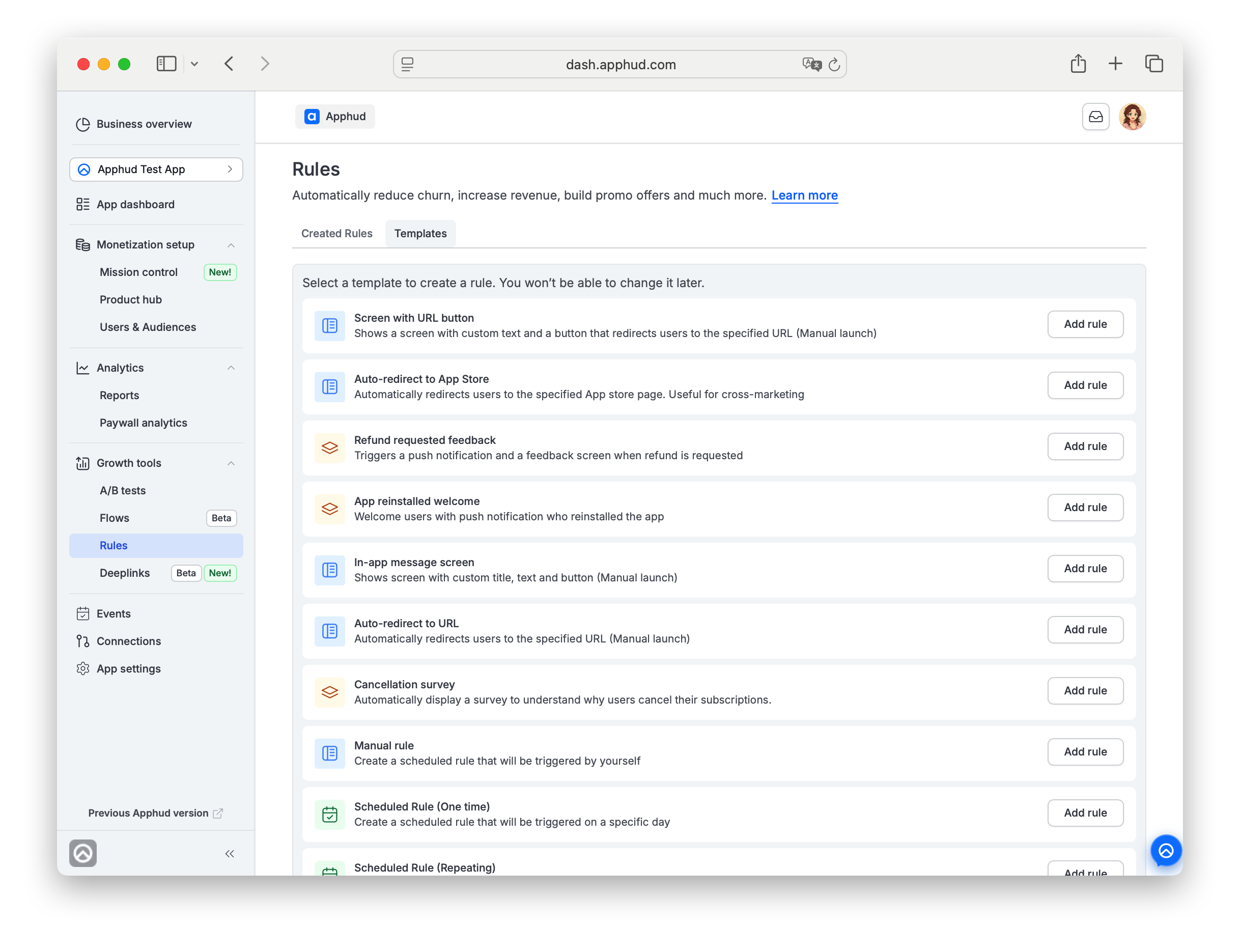Open Deeplinks page
Viewport: 1240px width, 952px height.
(x=156, y=573)
